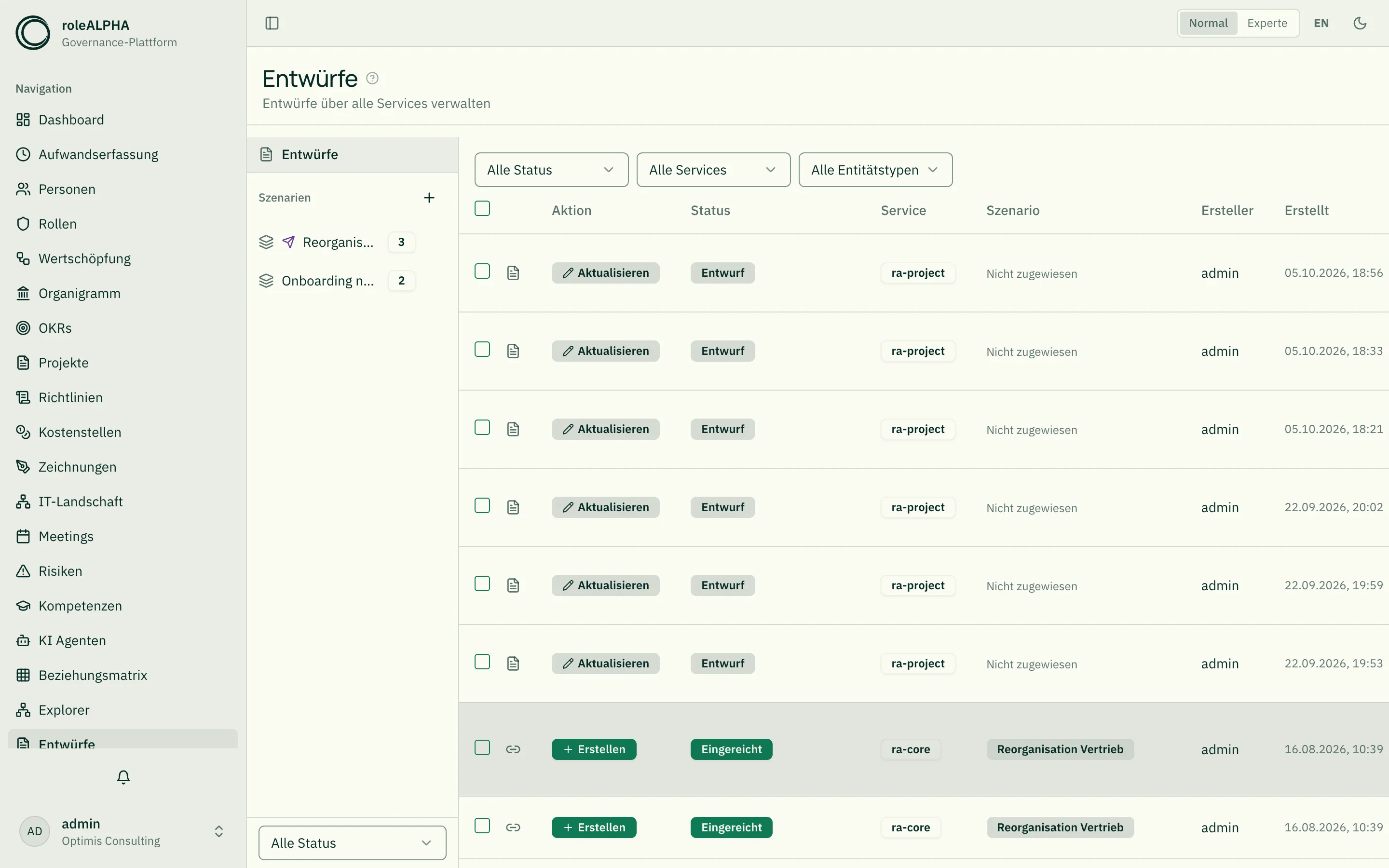Click link icon of first Reorganisation Vertrieb row

point(513,749)
